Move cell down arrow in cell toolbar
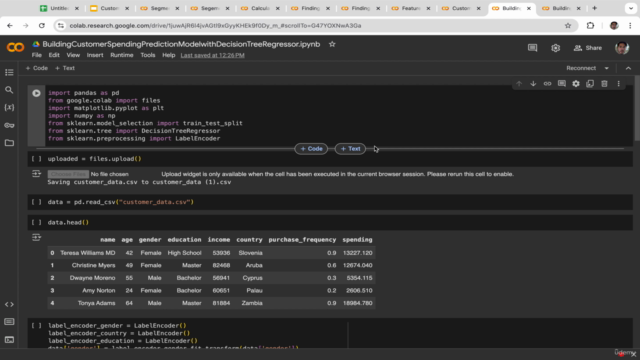Image resolution: width=640 pixels, height=360 pixels. (x=533, y=84)
